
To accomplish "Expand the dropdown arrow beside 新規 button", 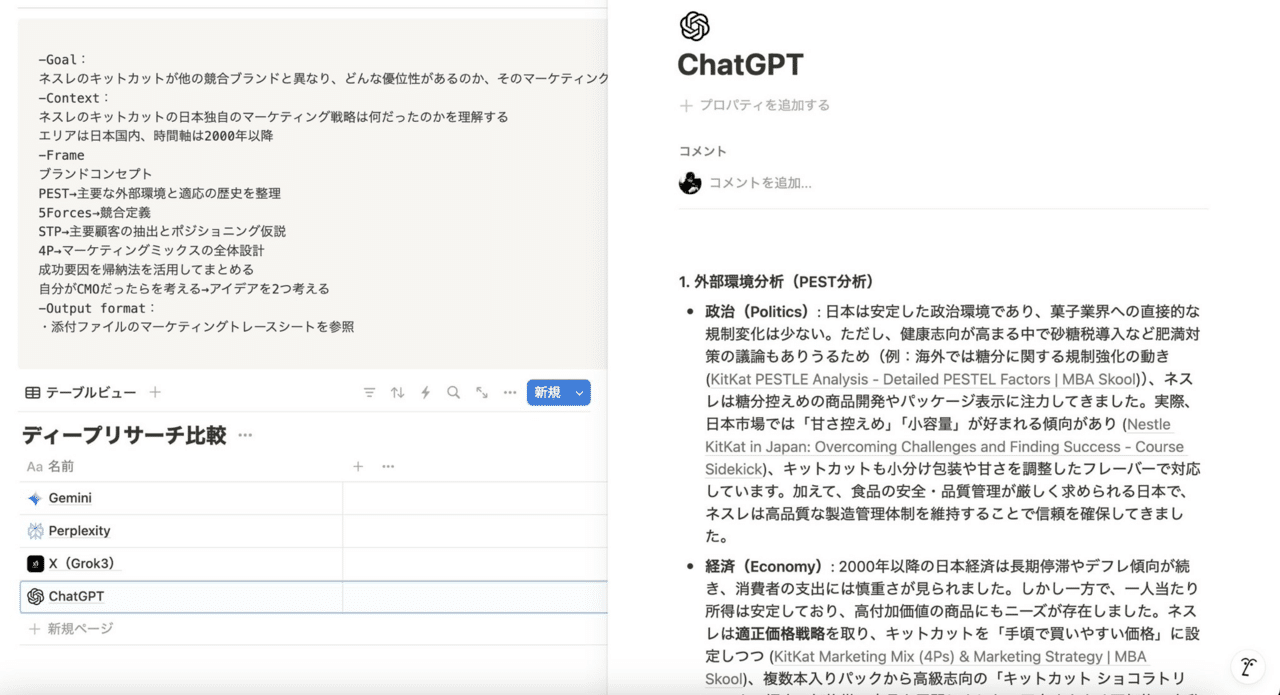I will pyautogui.click(x=579, y=393).
